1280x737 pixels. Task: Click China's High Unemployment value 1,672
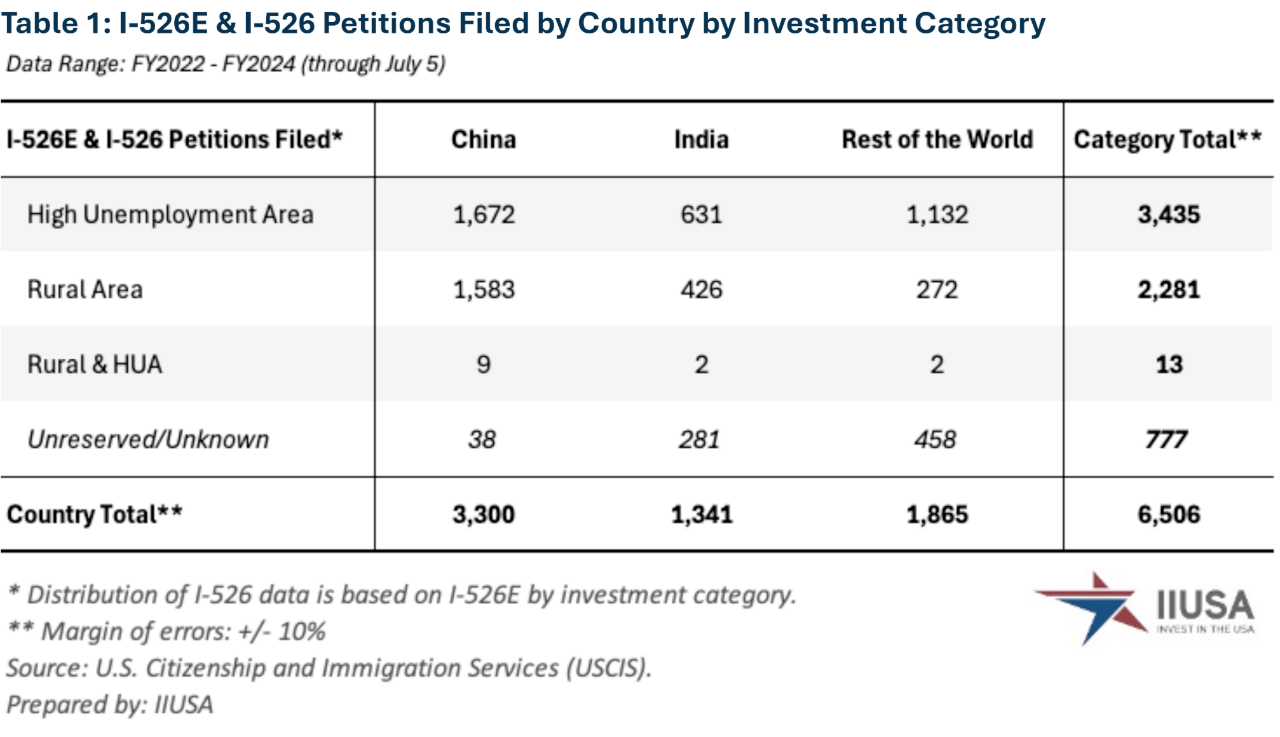[483, 214]
